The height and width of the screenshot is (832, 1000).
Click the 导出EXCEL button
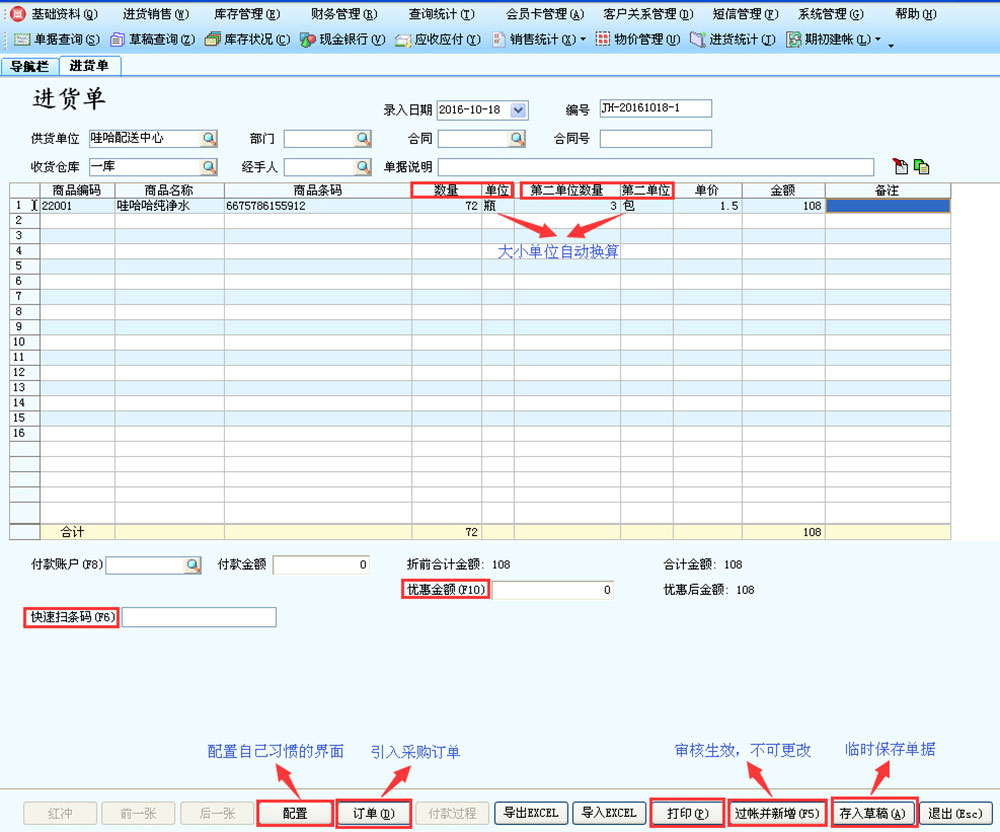pyautogui.click(x=530, y=813)
